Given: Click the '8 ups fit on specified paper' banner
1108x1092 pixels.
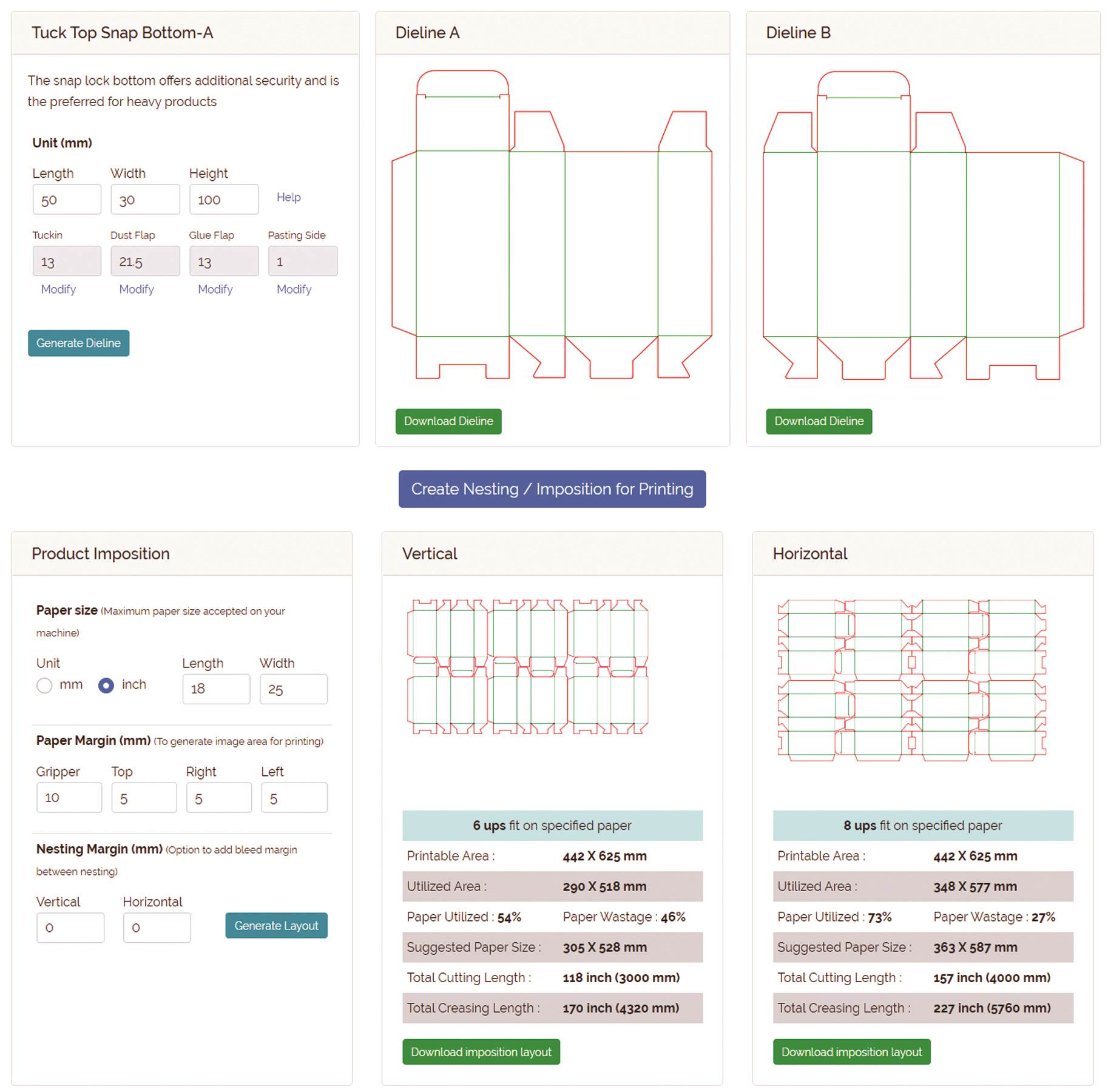Looking at the screenshot, I should [x=923, y=826].
